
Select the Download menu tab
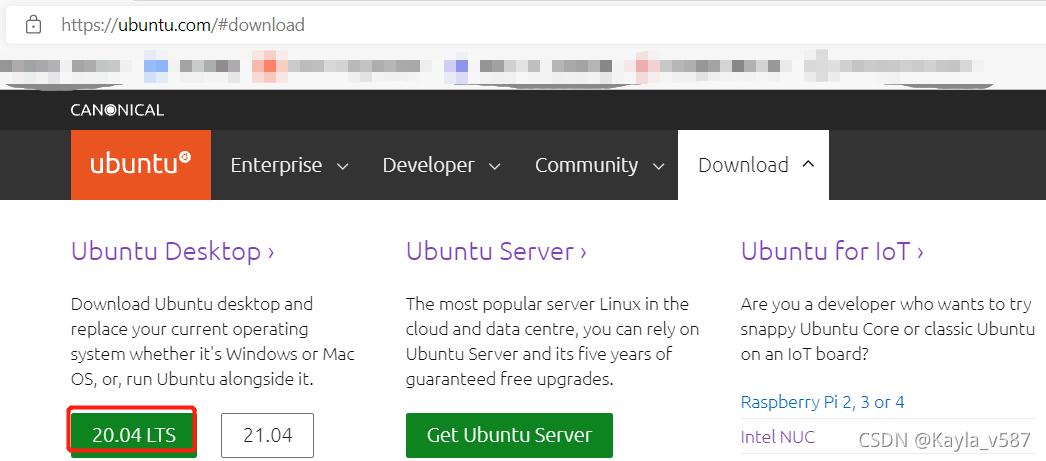(x=753, y=165)
